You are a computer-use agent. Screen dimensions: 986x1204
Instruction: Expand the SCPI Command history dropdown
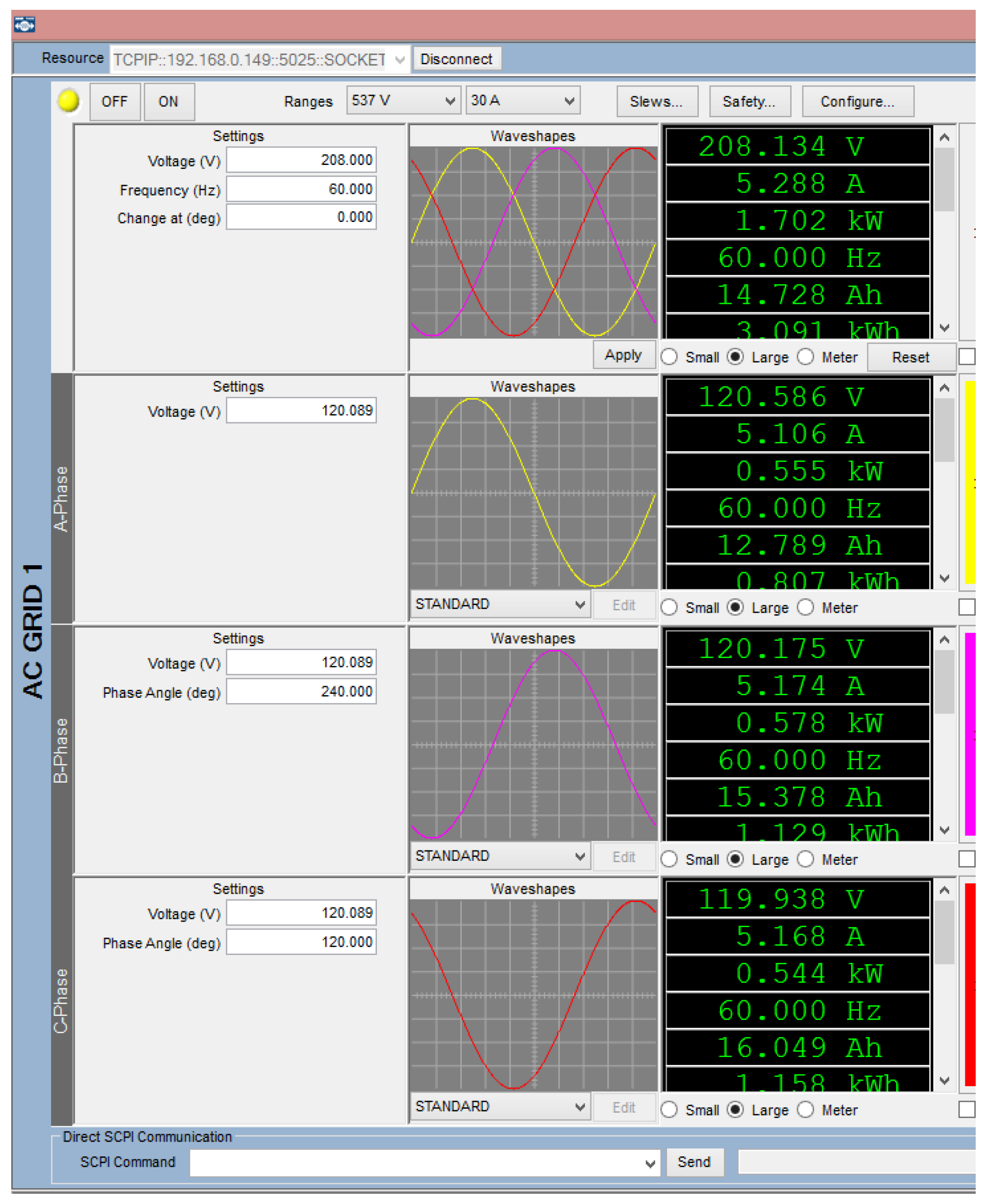point(650,1163)
